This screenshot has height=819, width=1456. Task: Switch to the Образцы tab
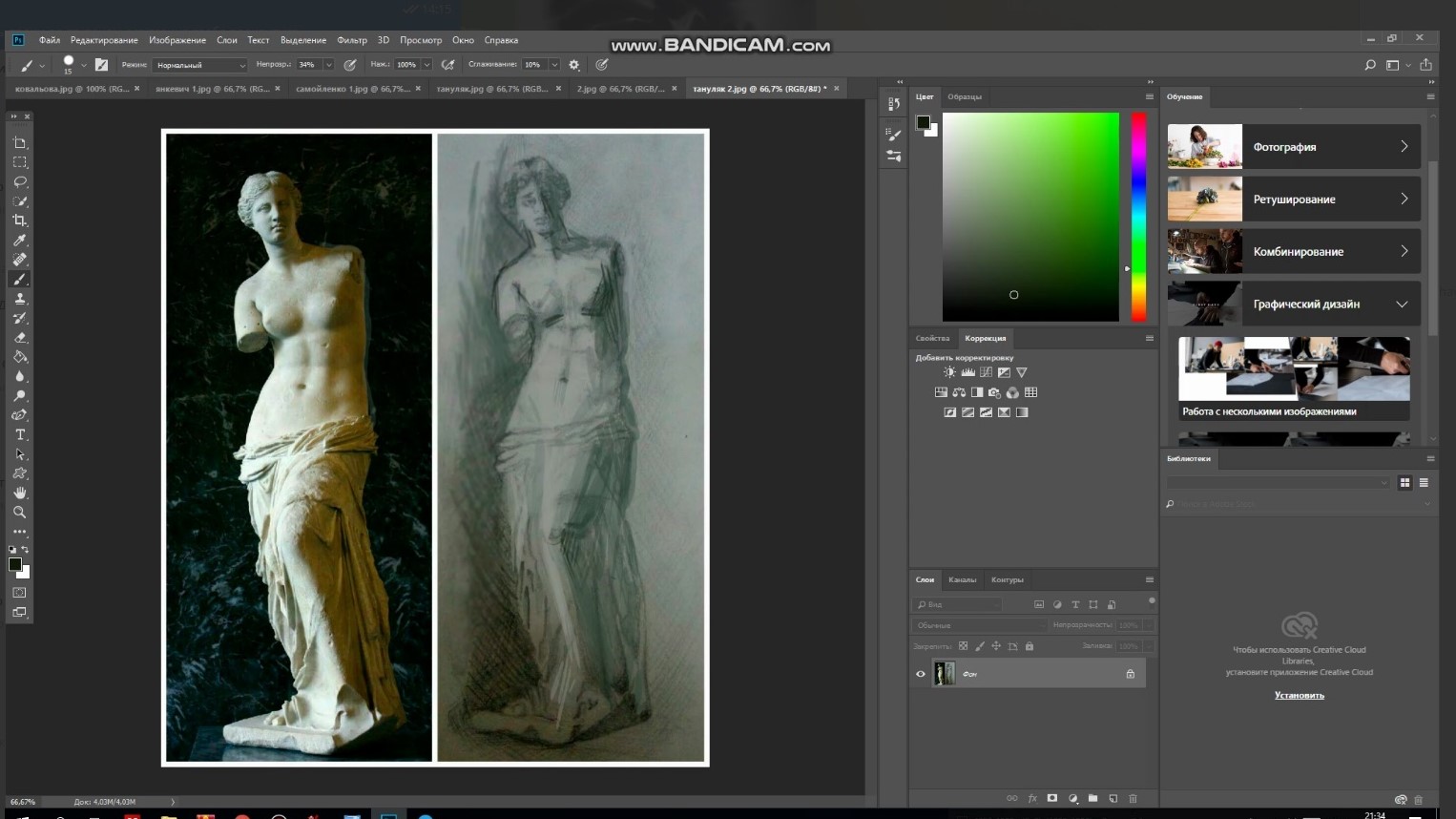pyautogui.click(x=965, y=96)
